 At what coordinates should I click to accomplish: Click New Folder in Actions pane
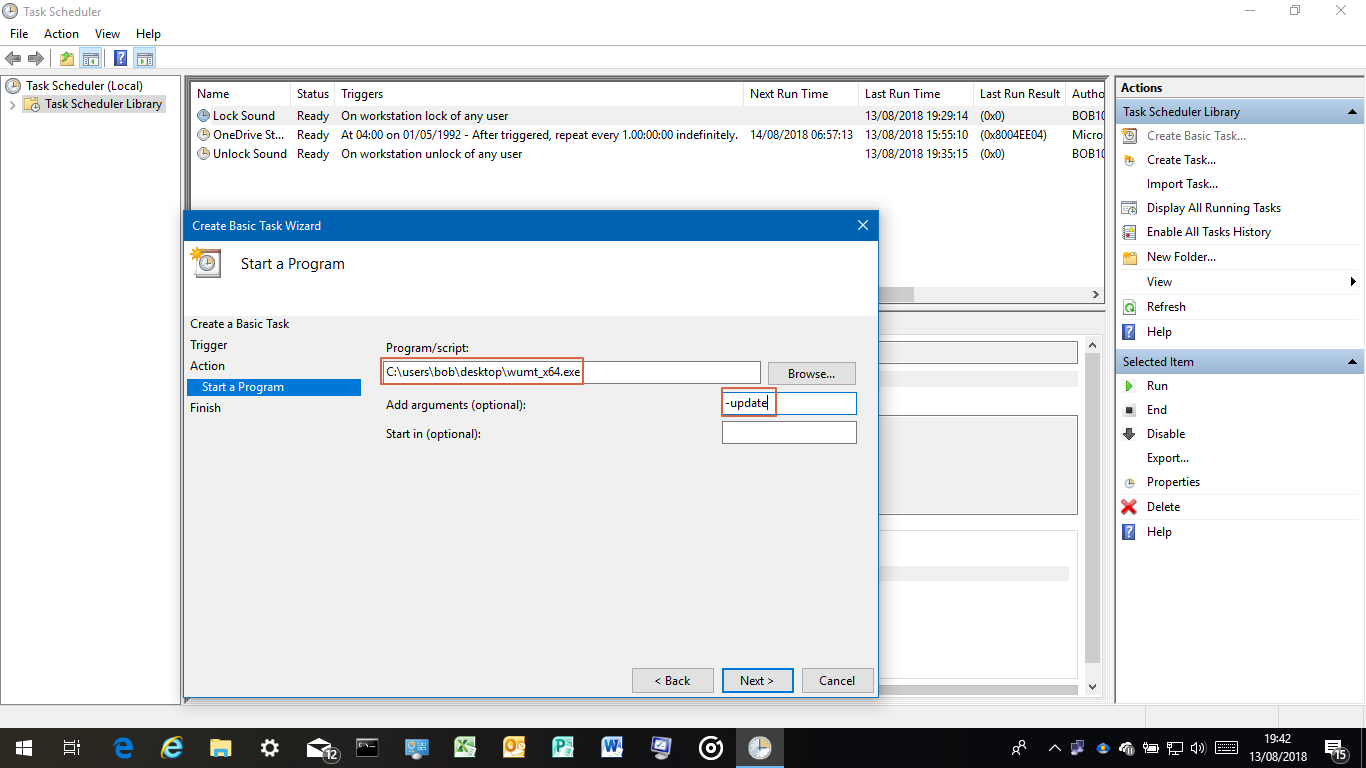[x=1181, y=257]
